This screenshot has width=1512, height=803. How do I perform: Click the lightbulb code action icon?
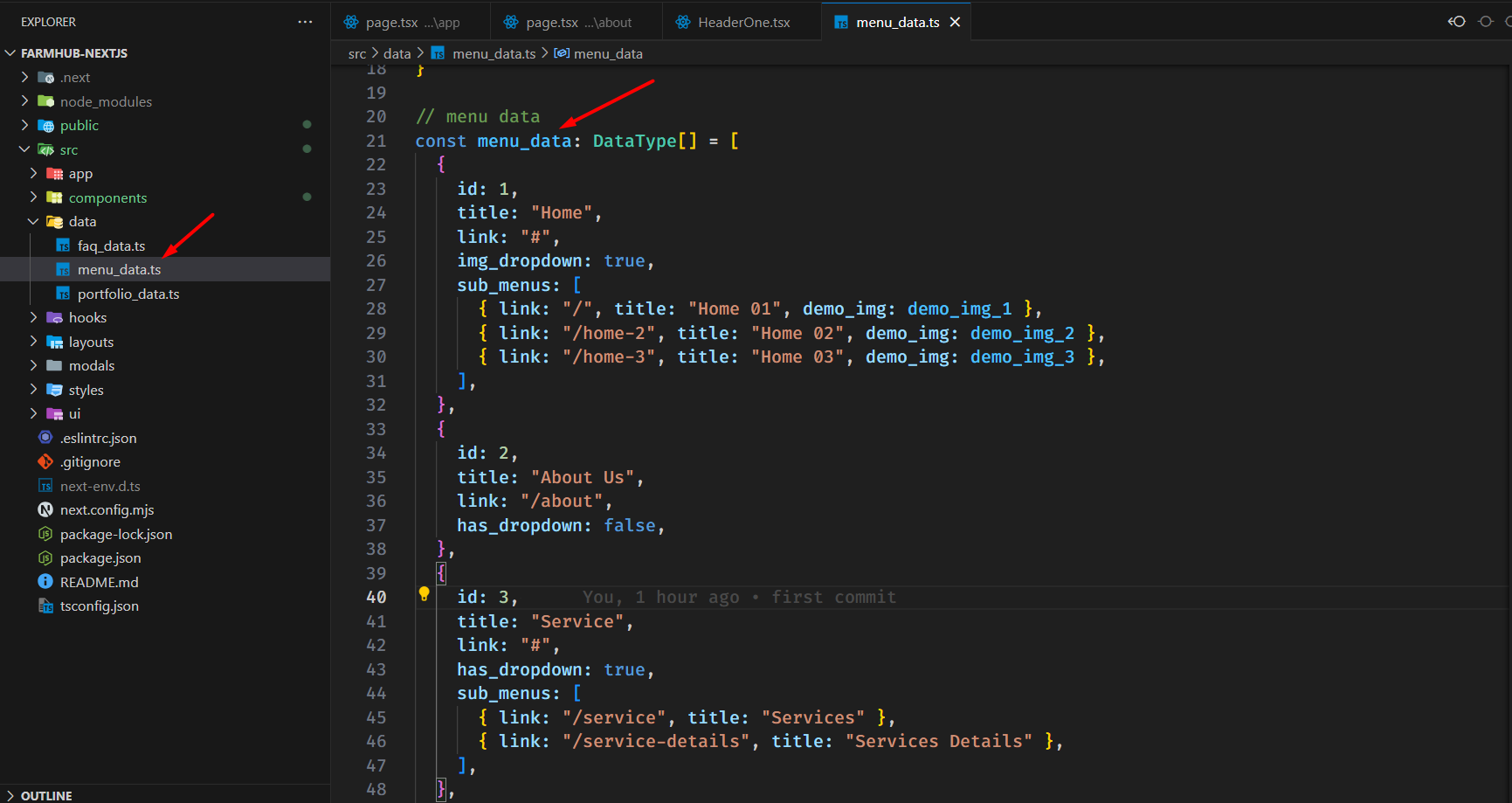click(x=424, y=594)
